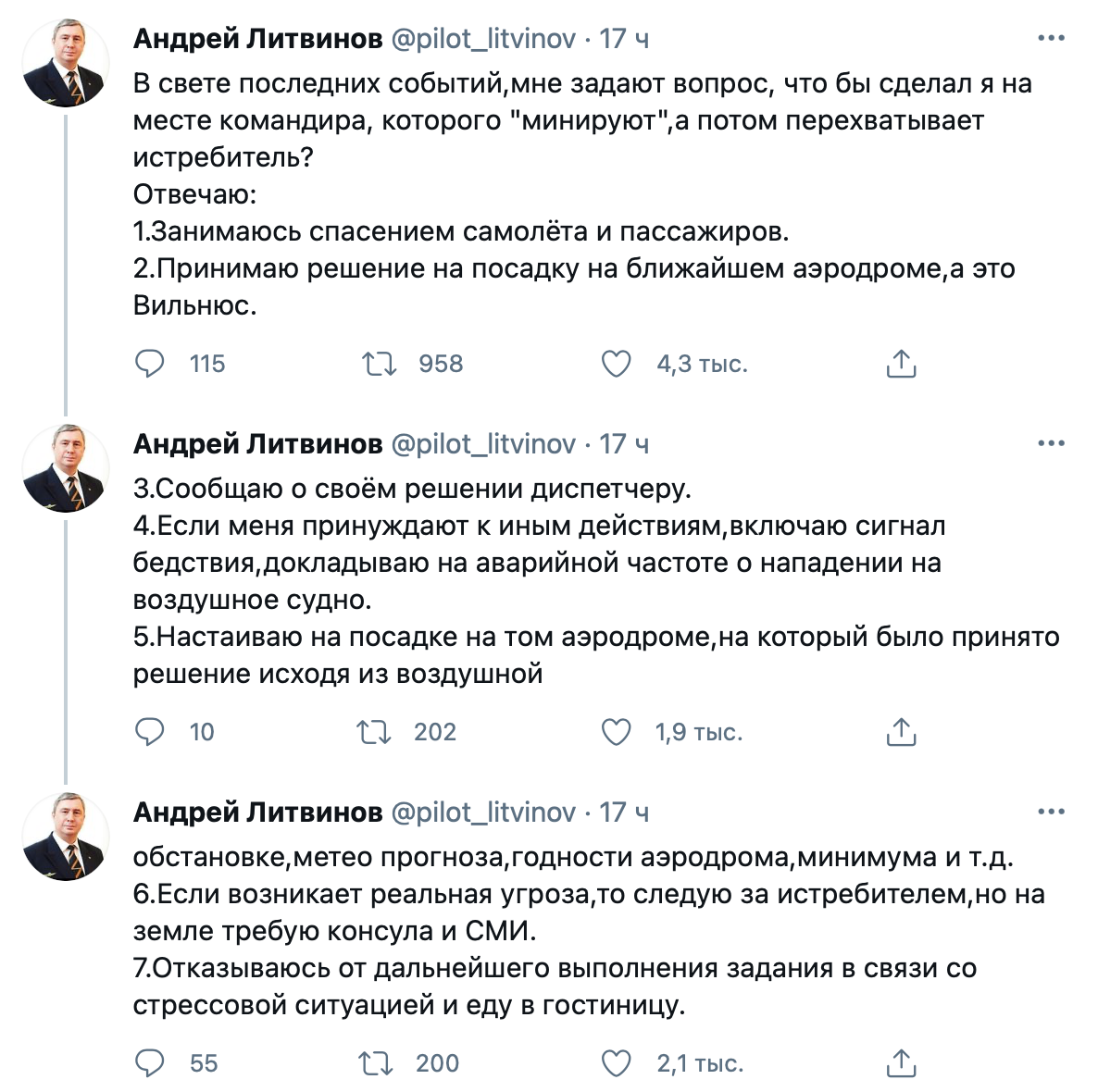Open more options menu on third tweet

[x=1051, y=813]
